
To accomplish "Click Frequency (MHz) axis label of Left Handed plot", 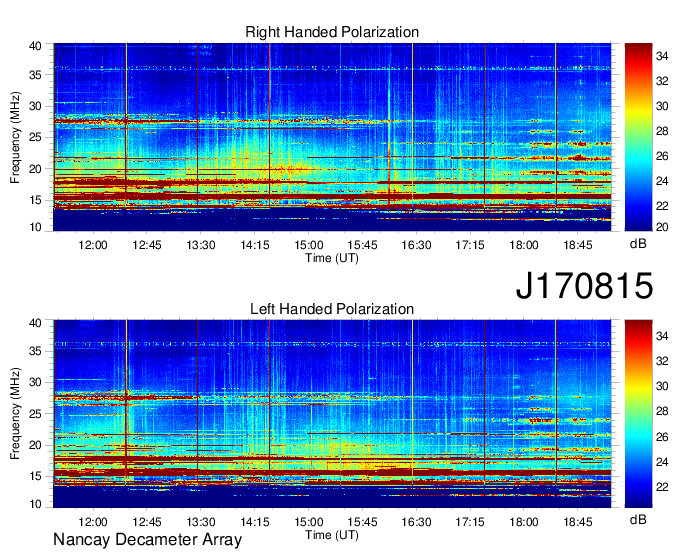I will click(x=15, y=414).
